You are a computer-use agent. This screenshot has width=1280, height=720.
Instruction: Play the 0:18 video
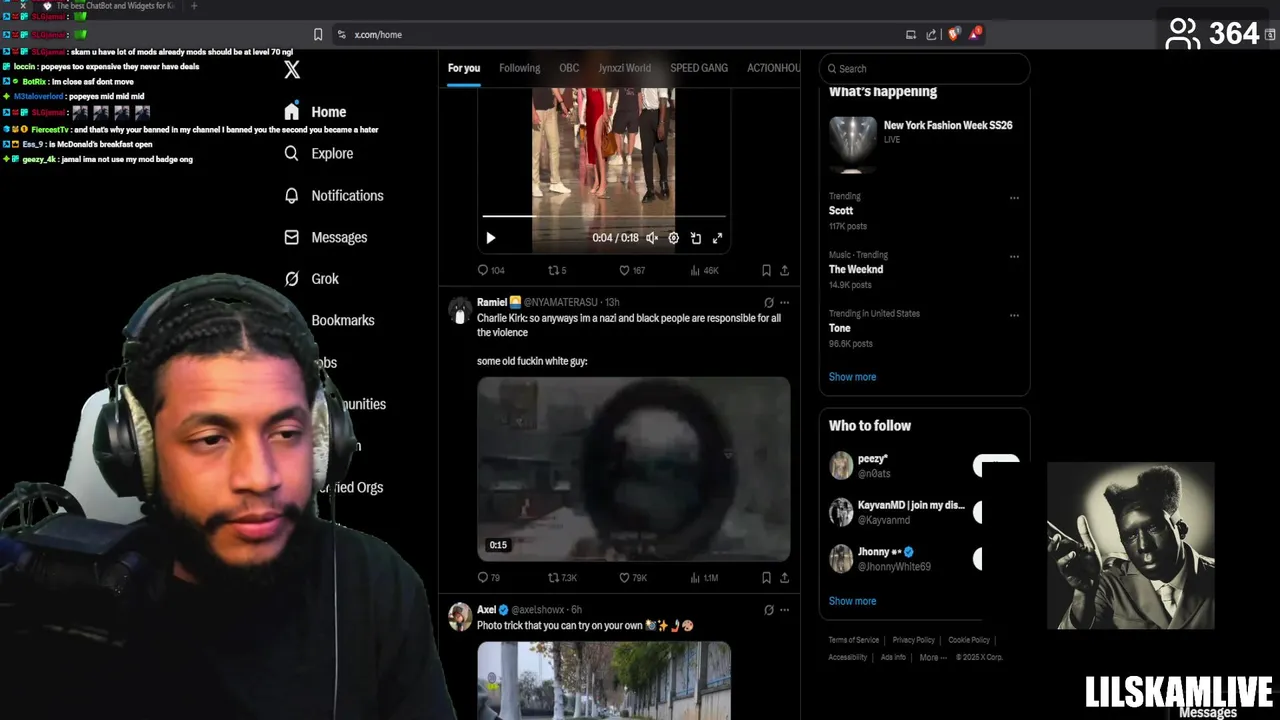(x=490, y=238)
